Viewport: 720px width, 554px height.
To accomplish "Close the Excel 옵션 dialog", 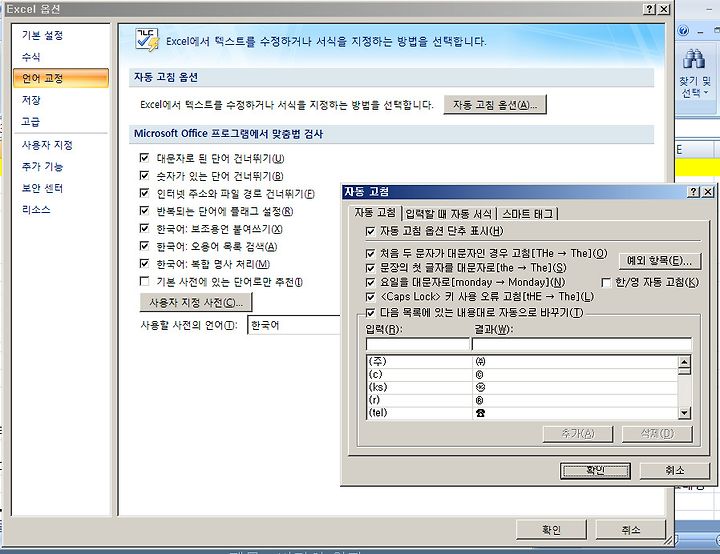I will [664, 9].
